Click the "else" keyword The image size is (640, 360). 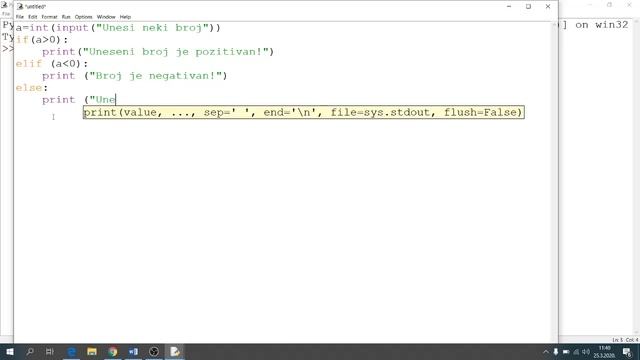click(29, 88)
